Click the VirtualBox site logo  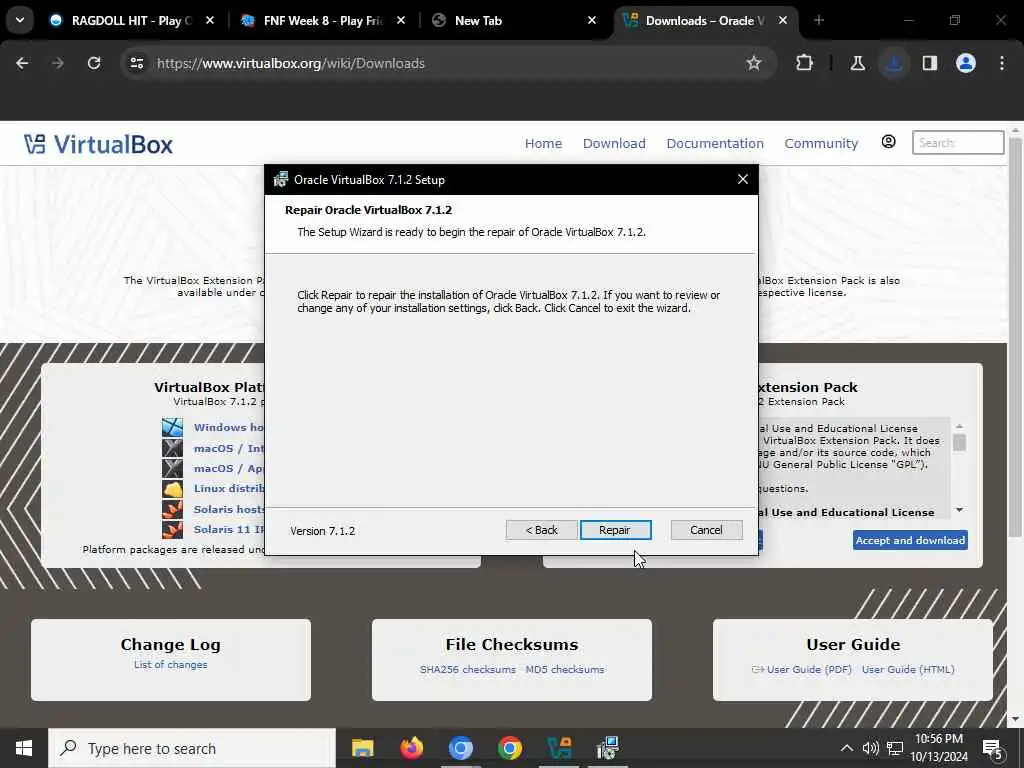99,144
